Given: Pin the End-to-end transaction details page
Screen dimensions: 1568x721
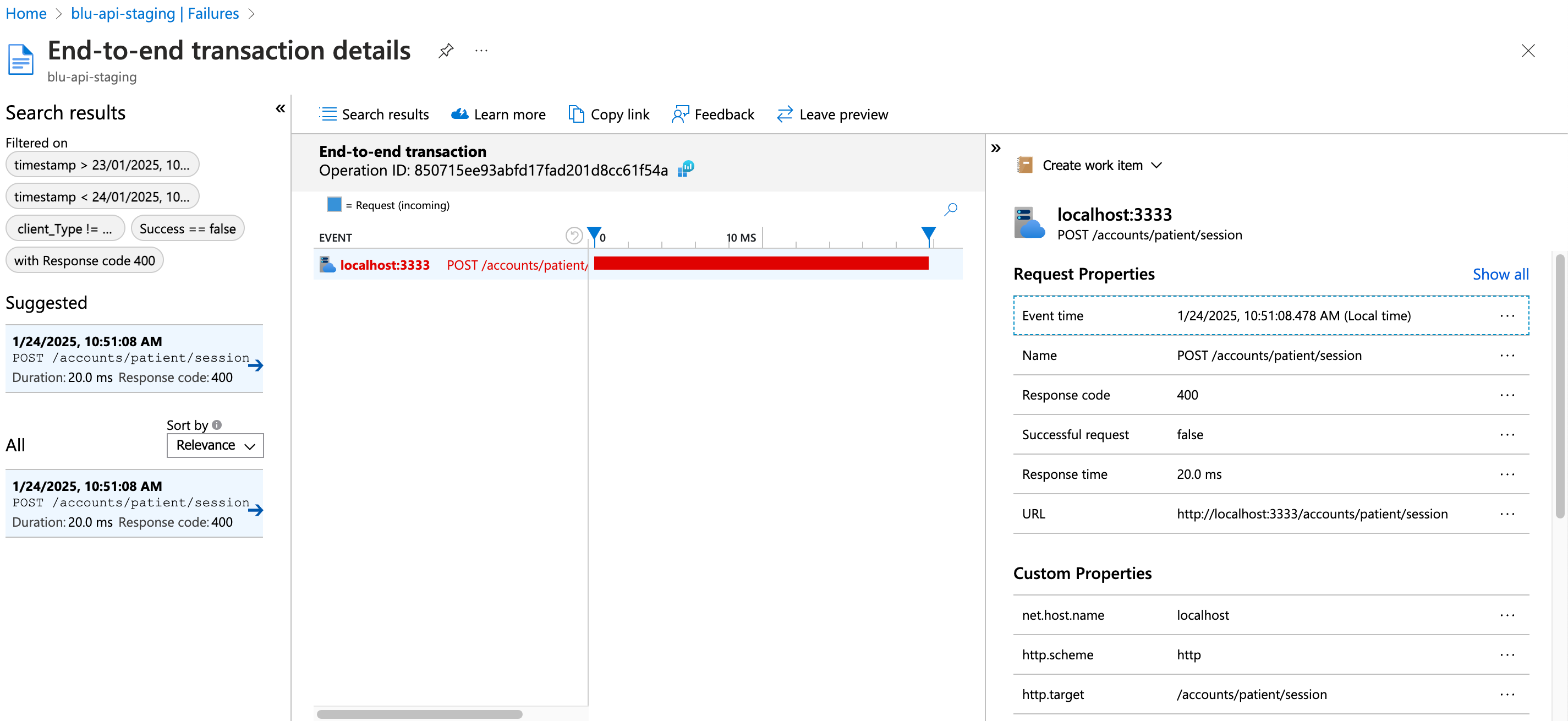Looking at the screenshot, I should [446, 51].
